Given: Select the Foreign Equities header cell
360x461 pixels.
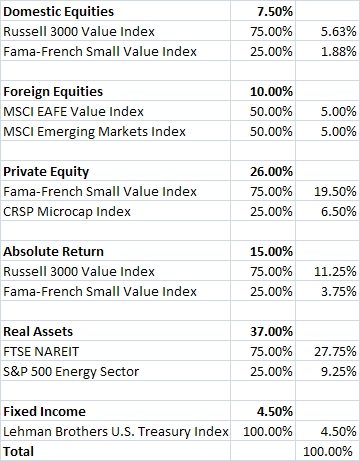Looking at the screenshot, I should coord(115,91).
